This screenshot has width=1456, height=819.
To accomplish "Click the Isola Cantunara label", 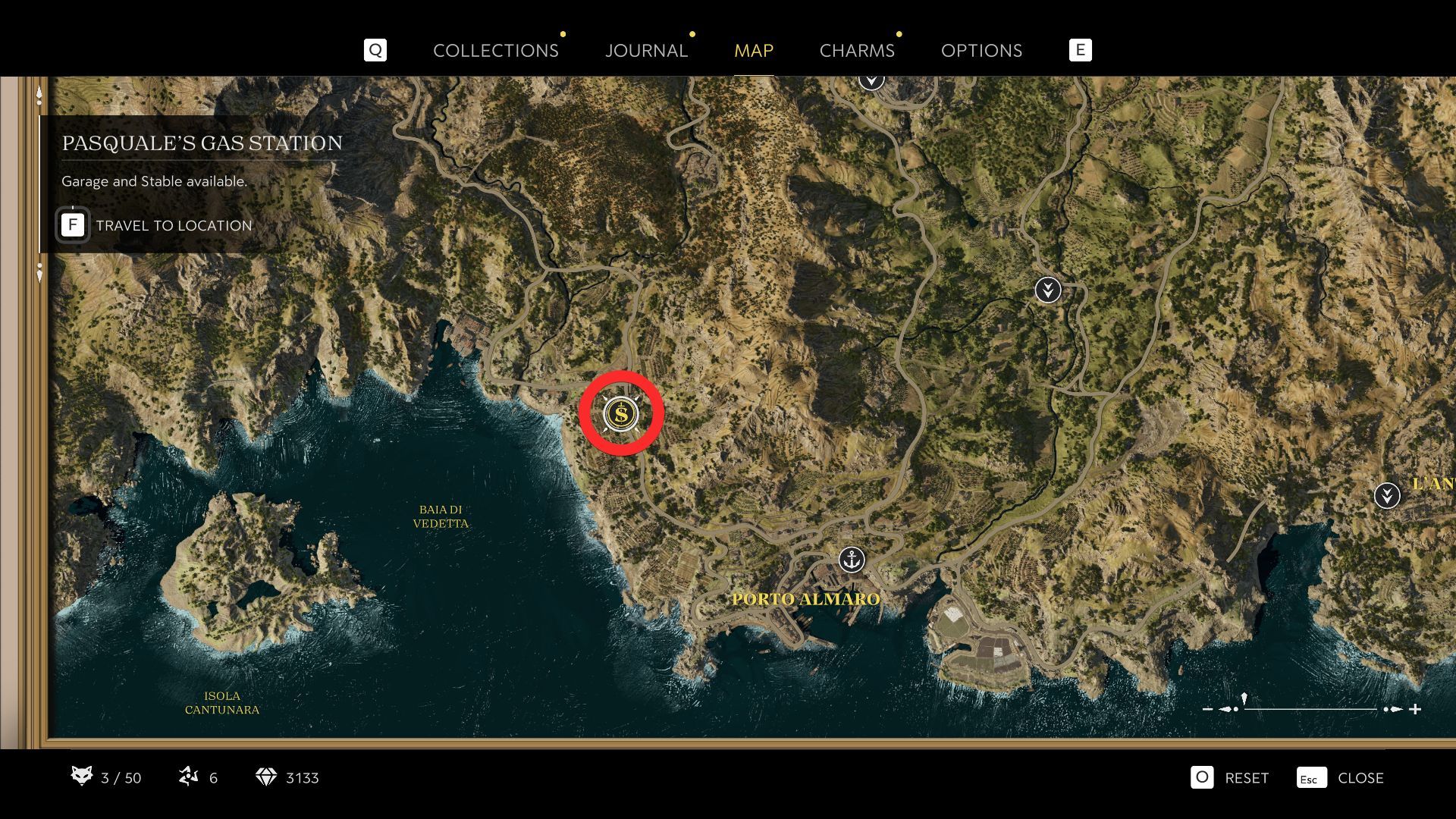I will click(x=222, y=703).
